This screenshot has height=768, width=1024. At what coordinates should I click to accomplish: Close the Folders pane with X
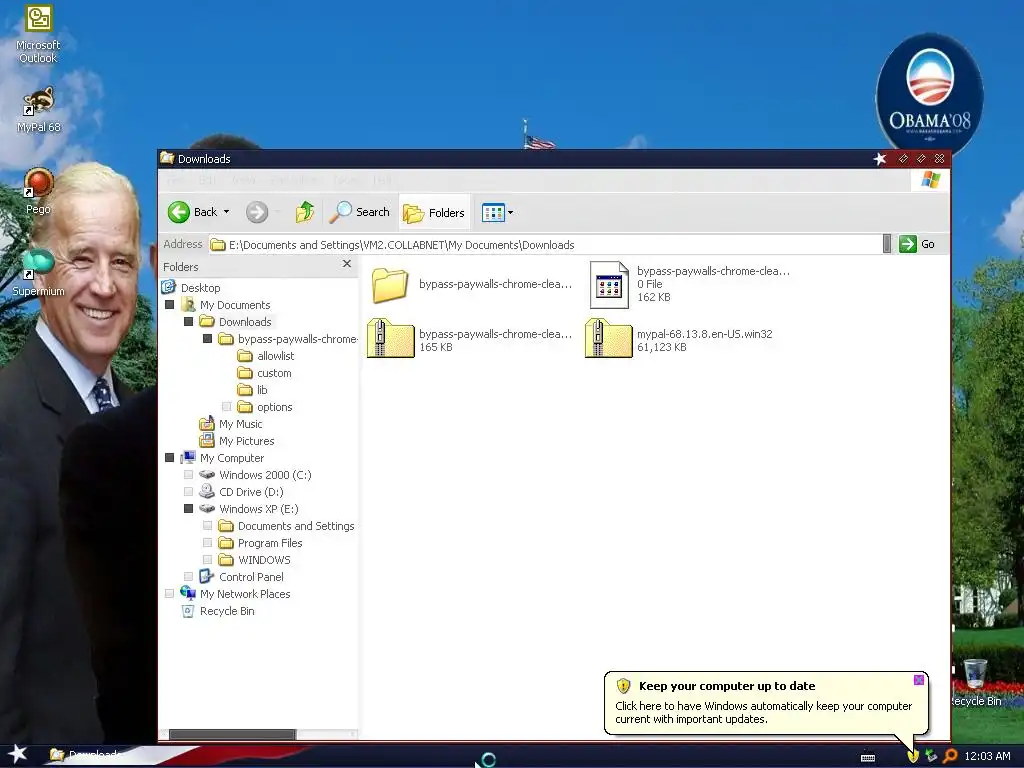(x=347, y=264)
